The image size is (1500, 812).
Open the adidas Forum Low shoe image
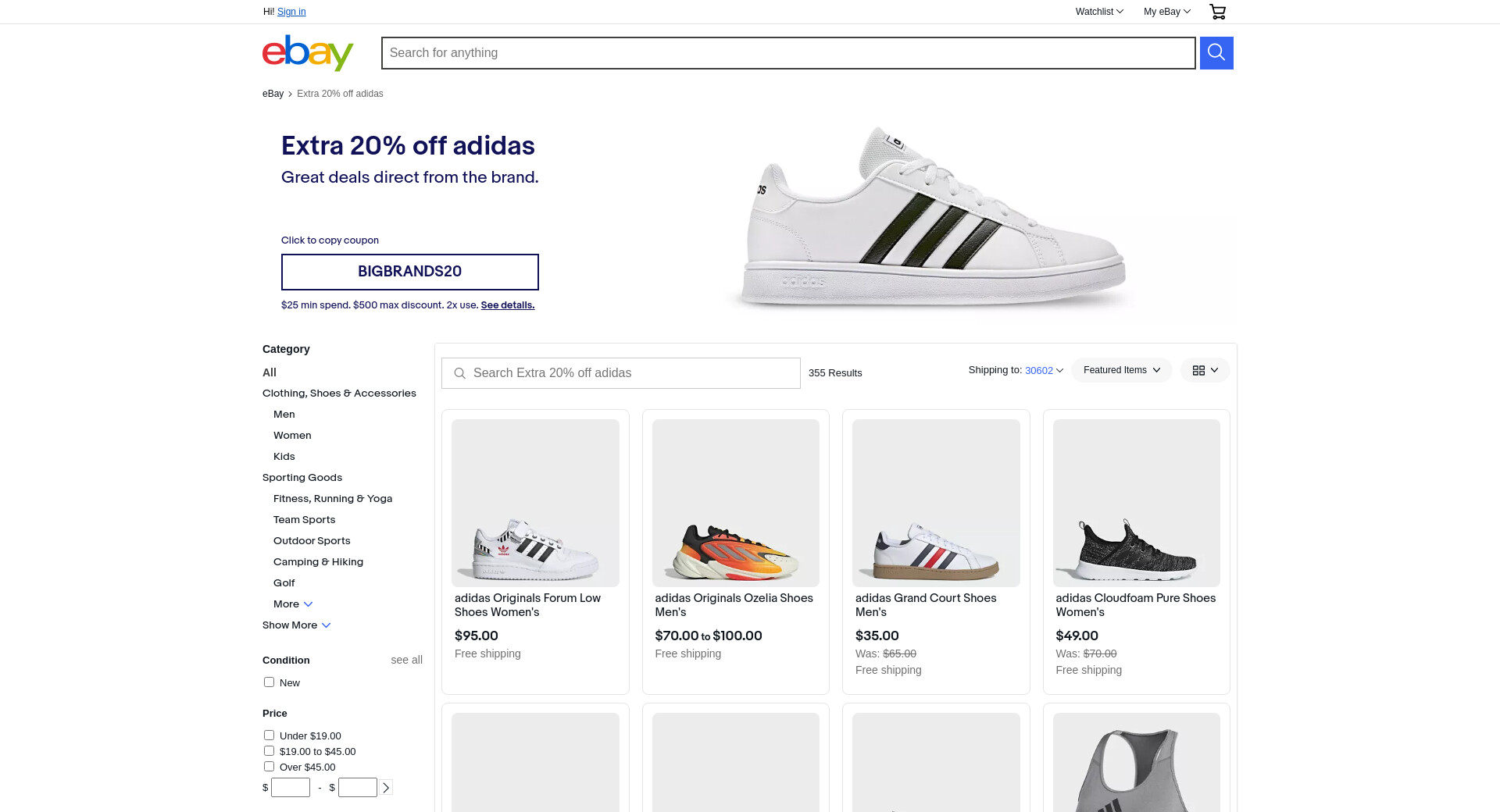pyautogui.click(x=535, y=504)
